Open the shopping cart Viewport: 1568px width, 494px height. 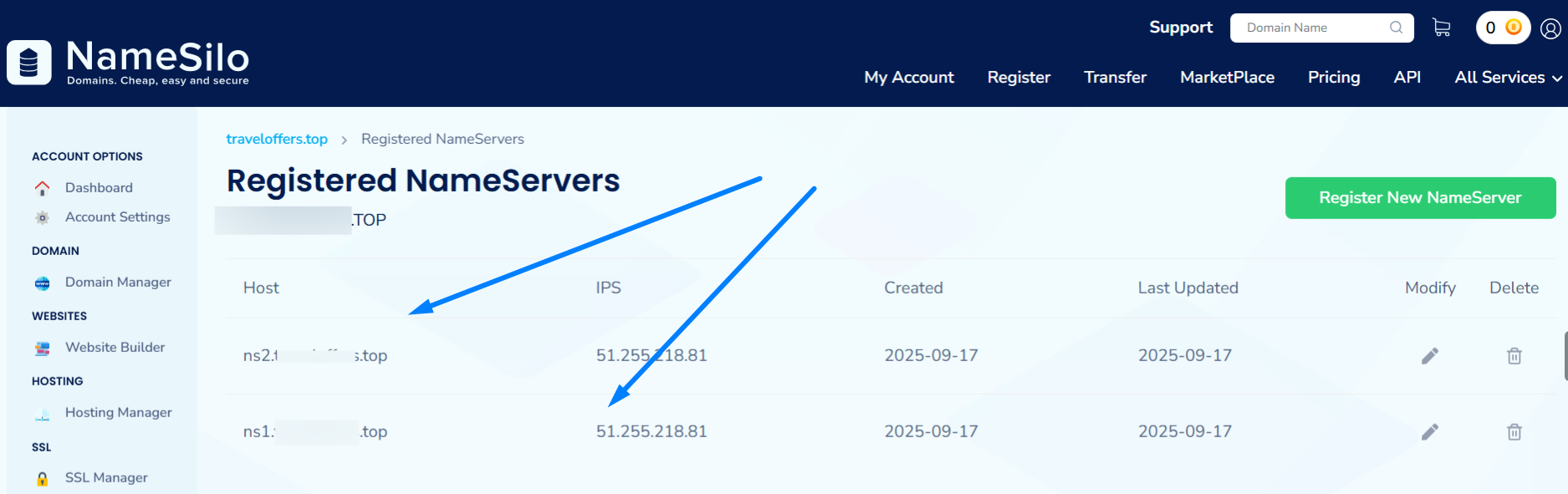(x=1442, y=28)
